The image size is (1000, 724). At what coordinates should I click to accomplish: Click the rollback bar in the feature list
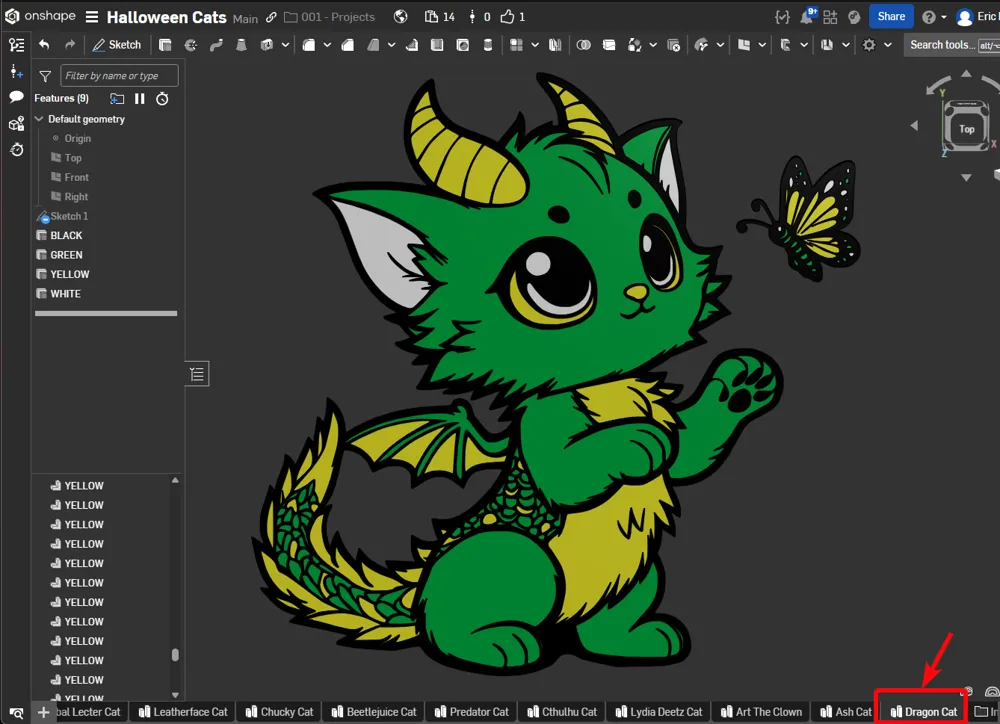[106, 314]
